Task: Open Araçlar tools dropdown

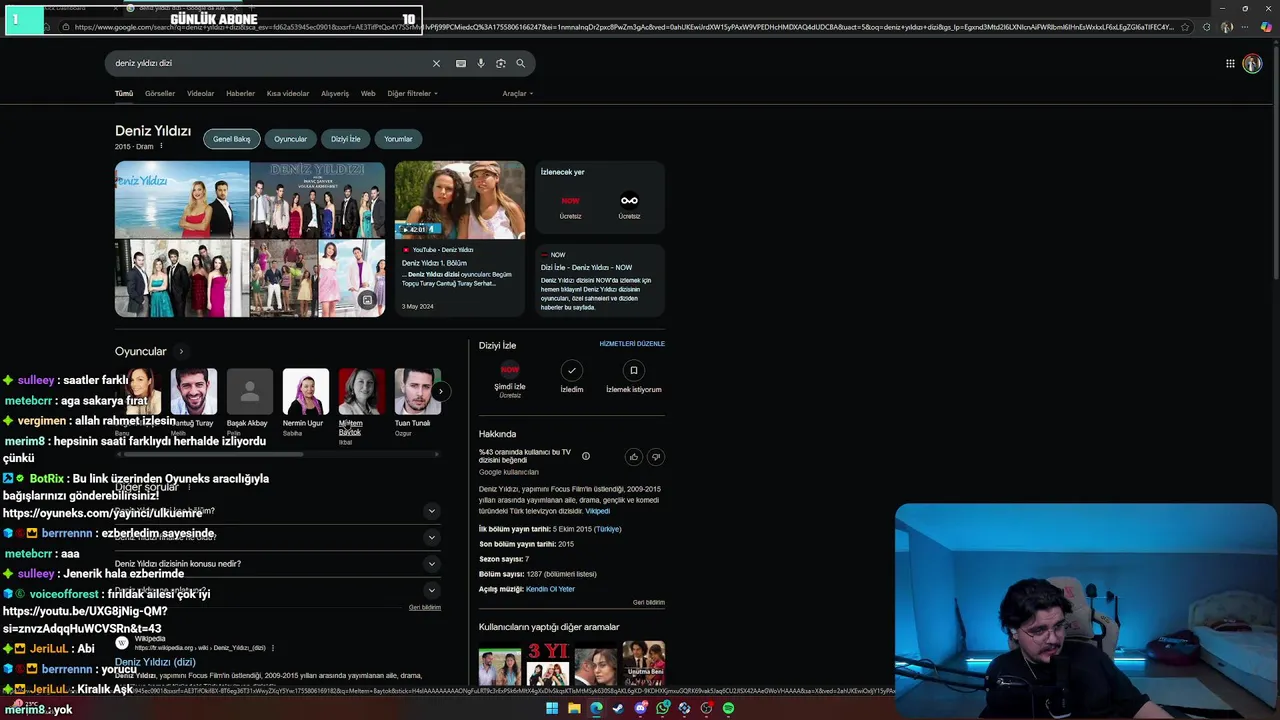Action: tap(517, 93)
